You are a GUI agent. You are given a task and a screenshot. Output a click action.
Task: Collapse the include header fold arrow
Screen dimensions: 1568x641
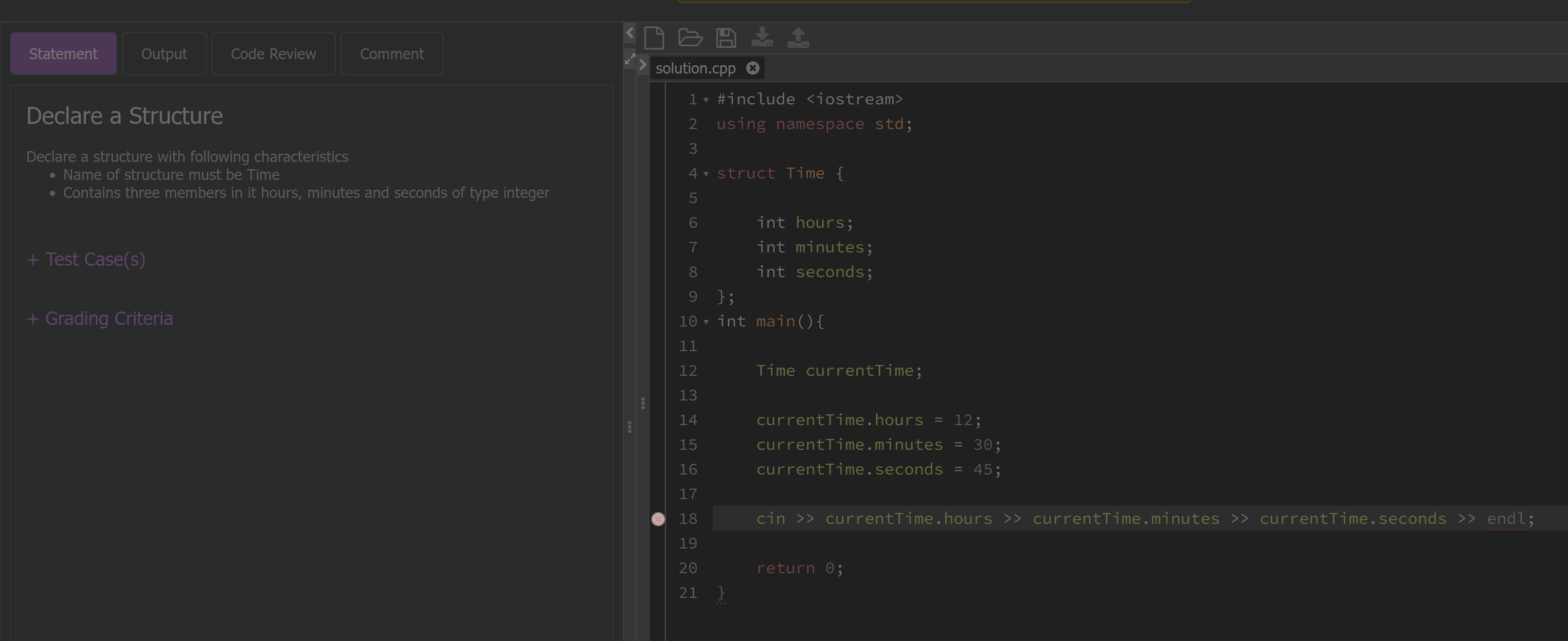[706, 100]
